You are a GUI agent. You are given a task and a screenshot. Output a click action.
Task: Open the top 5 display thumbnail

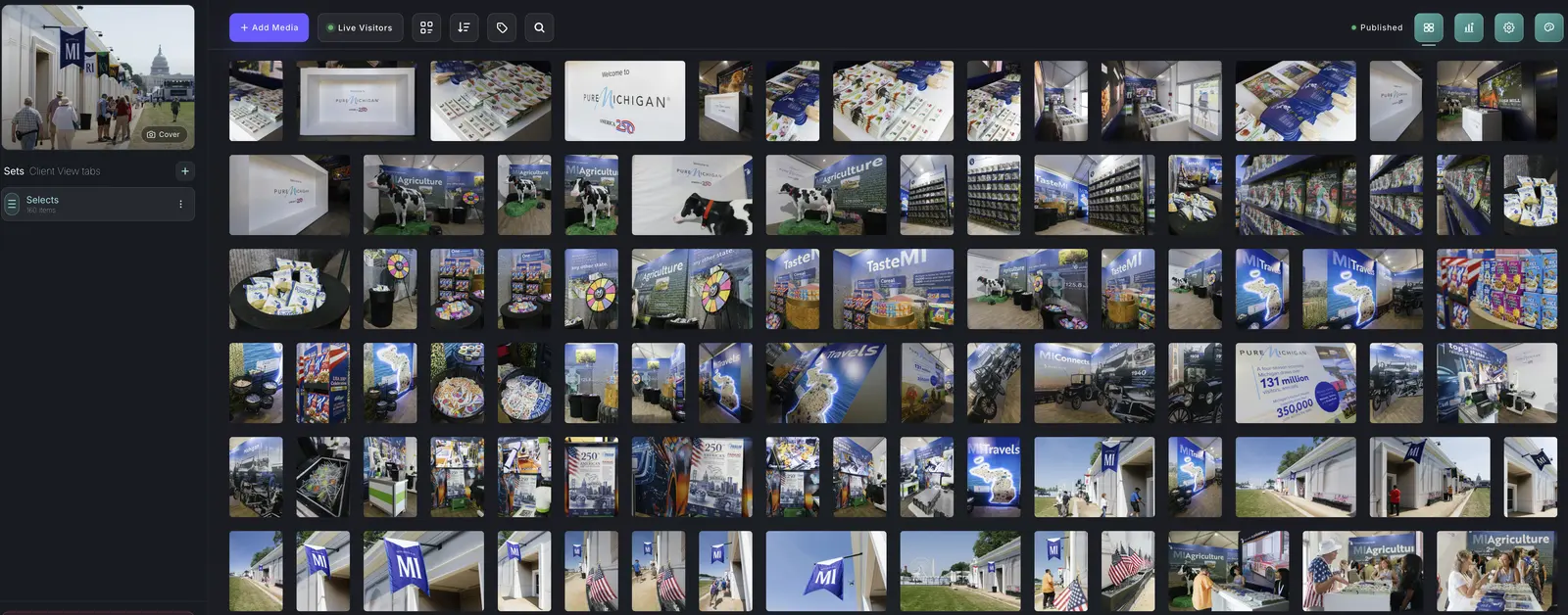pos(1496,383)
